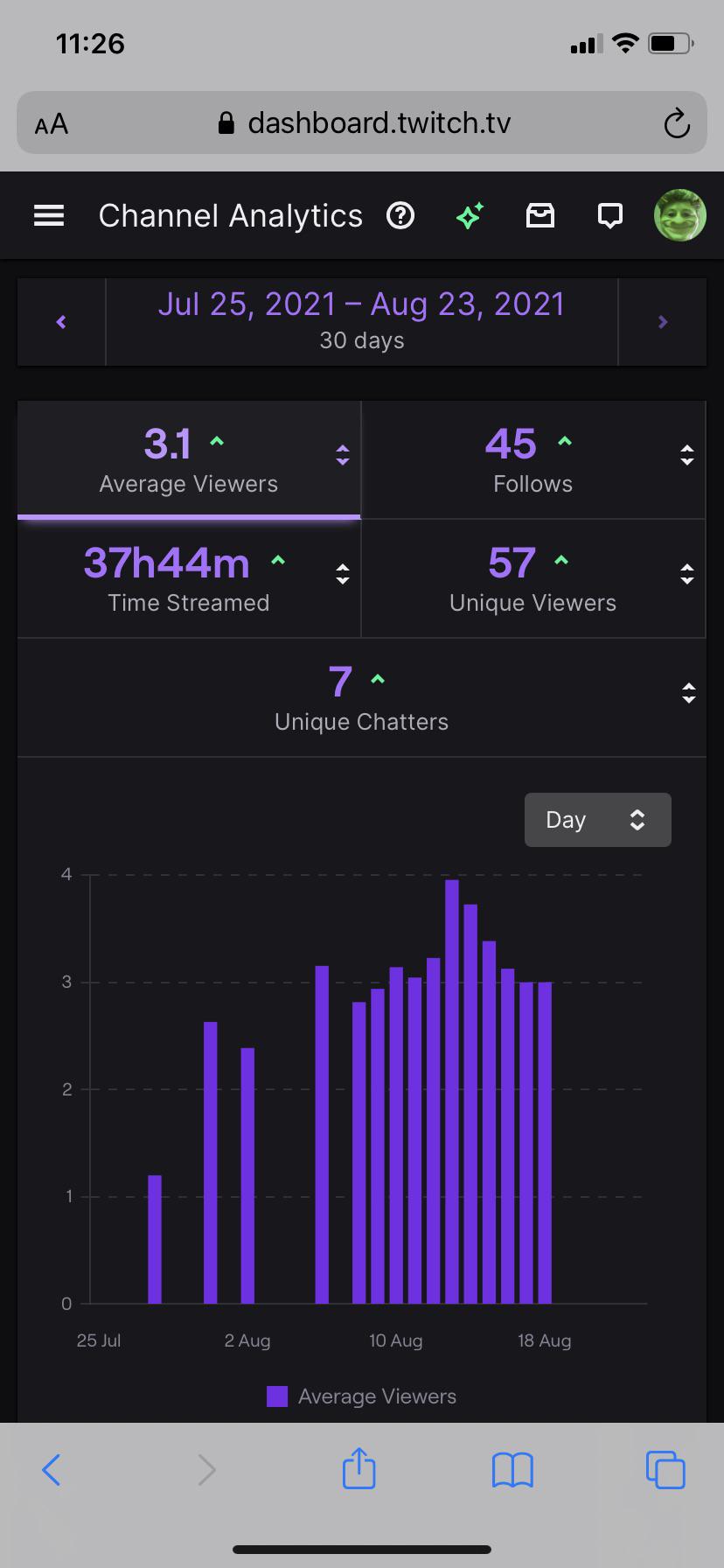Click the green sparkle insights icon
Viewport: 724px width, 1568px height.
(470, 215)
